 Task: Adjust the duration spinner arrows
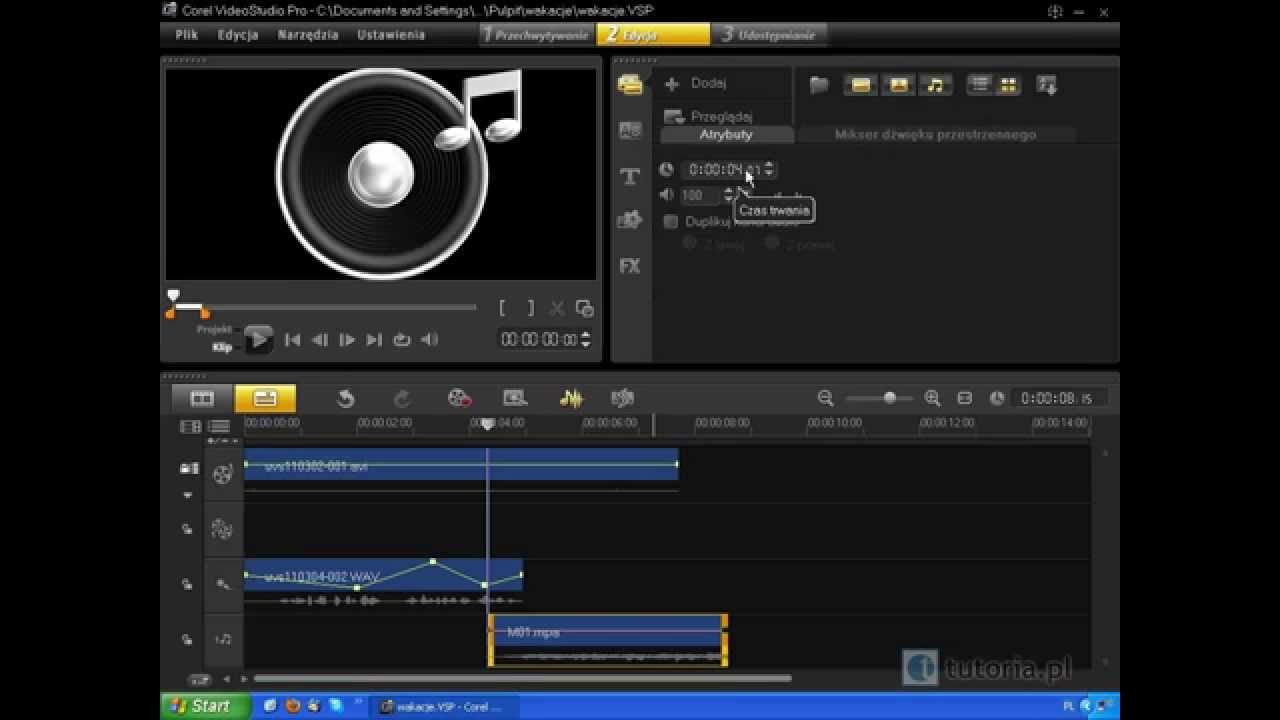click(768, 169)
